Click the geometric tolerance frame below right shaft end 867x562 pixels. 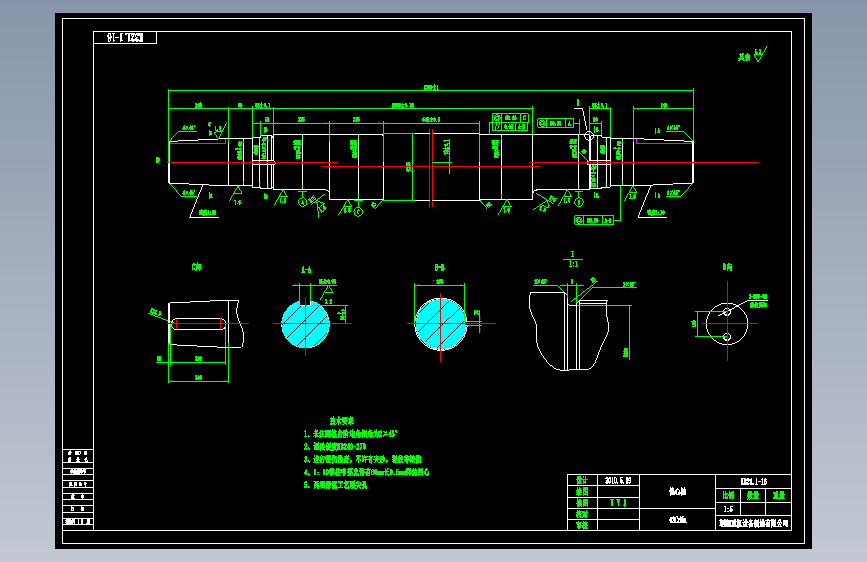(x=594, y=220)
